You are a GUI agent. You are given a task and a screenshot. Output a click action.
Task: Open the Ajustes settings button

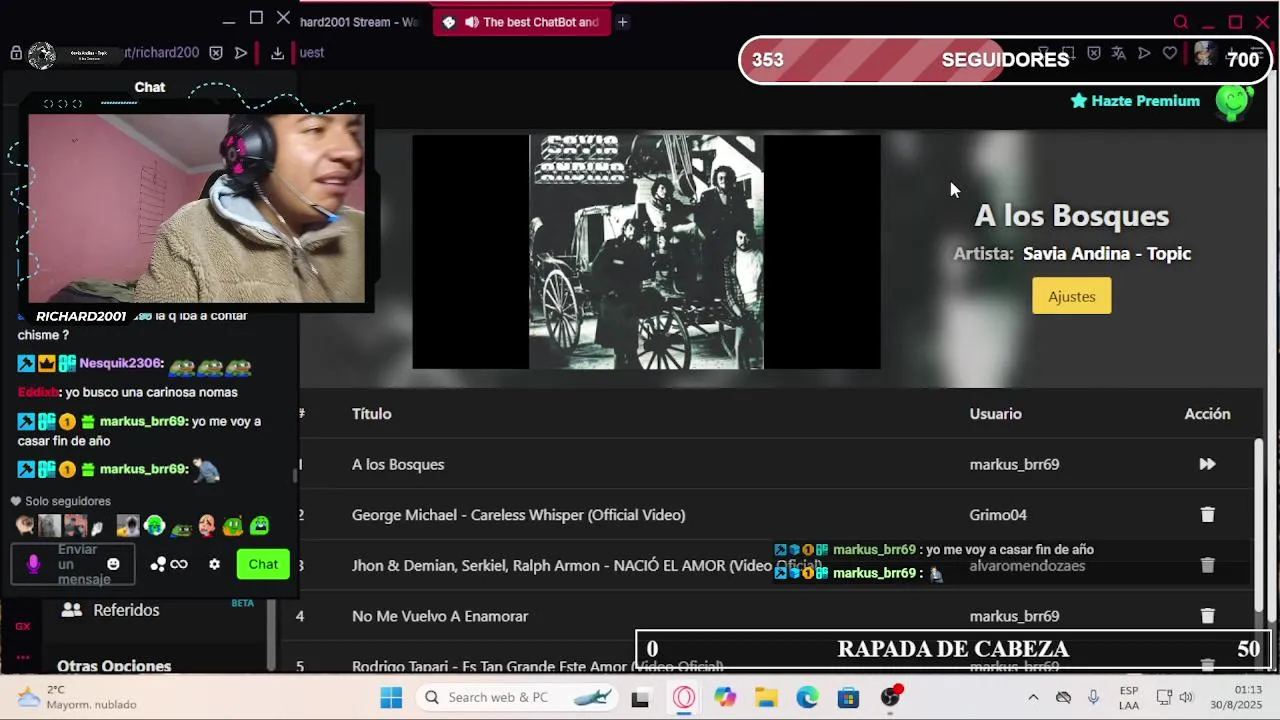click(1071, 296)
